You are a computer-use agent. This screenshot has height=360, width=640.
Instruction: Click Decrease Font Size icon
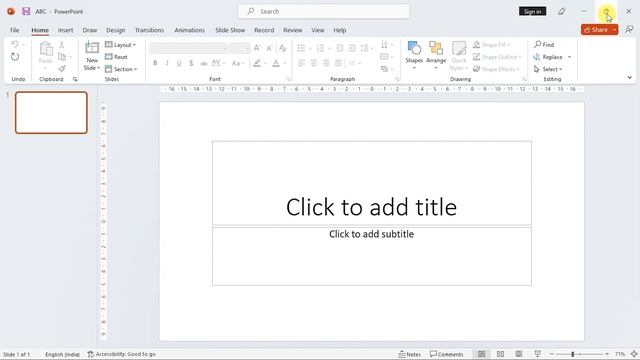pyautogui.click(x=269, y=48)
